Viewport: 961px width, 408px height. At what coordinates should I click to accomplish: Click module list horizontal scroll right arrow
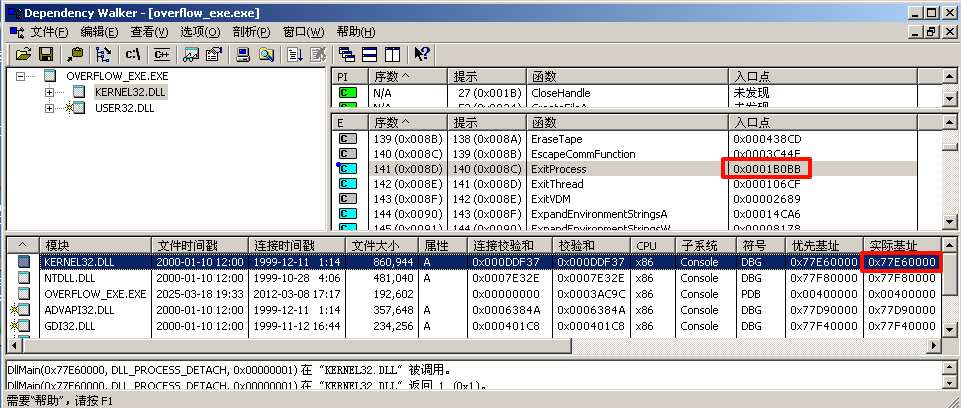coord(934,346)
